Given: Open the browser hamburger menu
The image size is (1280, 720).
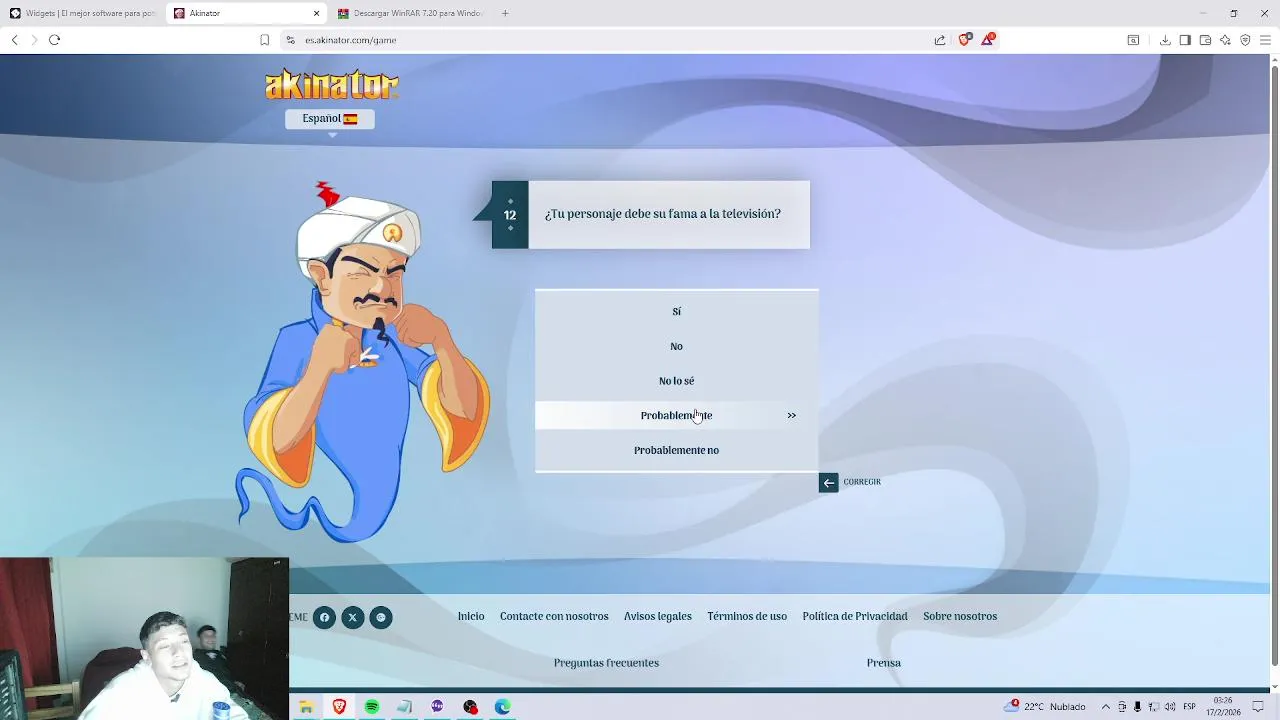Looking at the screenshot, I should click(x=1265, y=40).
